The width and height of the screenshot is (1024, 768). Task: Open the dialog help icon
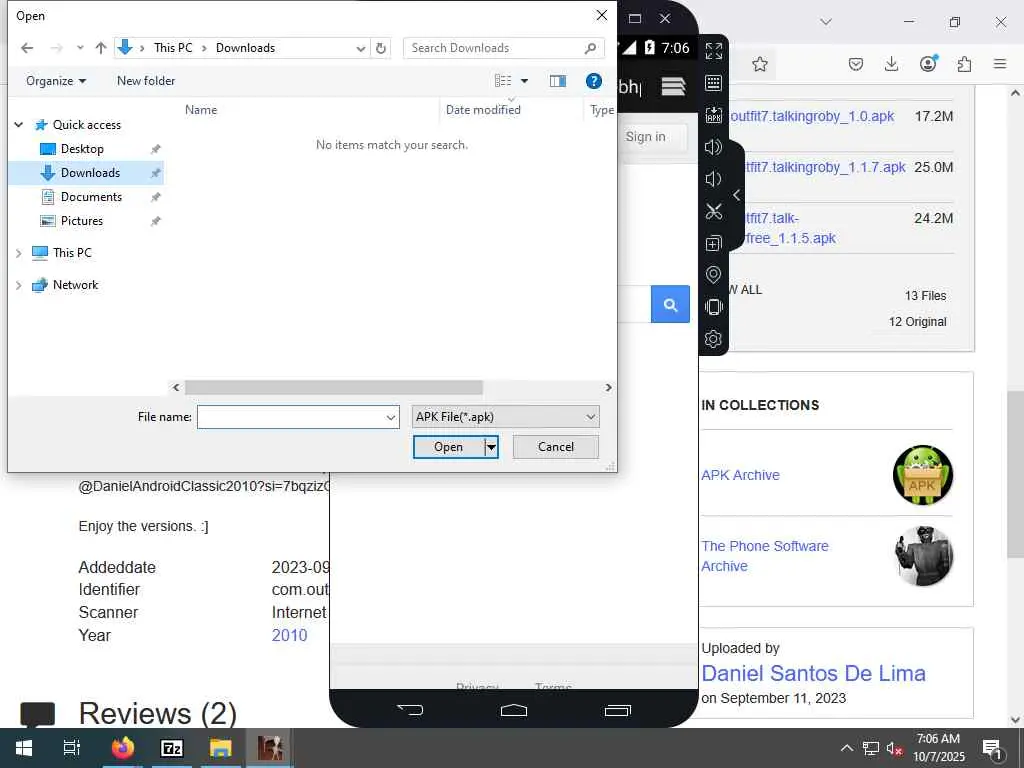pyautogui.click(x=594, y=81)
